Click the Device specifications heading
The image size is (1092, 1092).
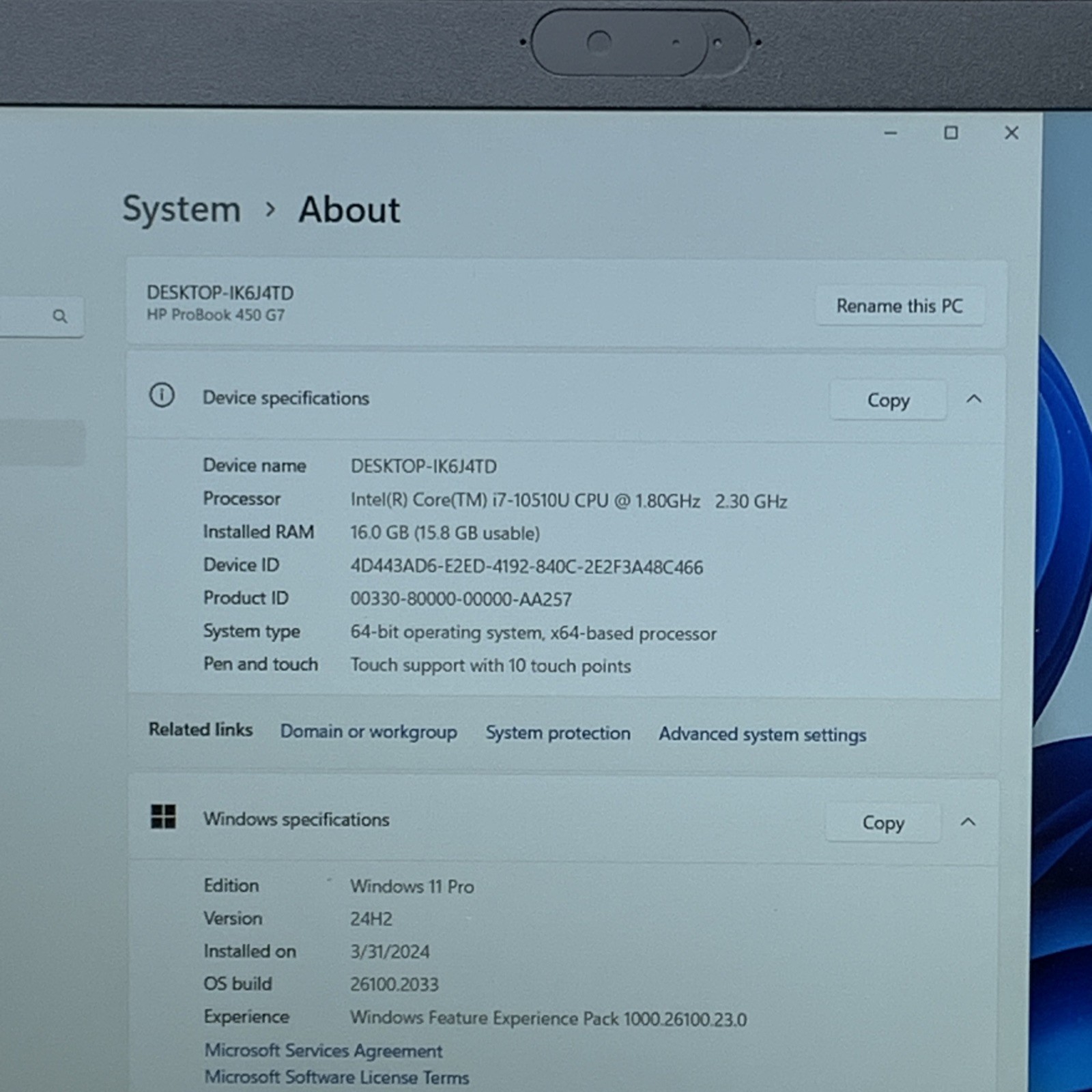[286, 398]
